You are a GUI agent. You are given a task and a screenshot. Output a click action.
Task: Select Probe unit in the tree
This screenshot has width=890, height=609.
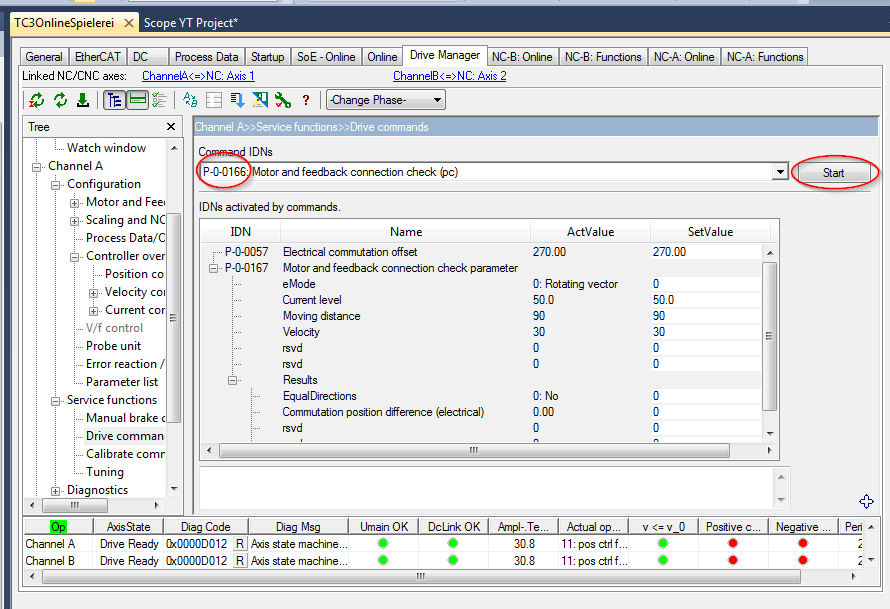(x=113, y=346)
